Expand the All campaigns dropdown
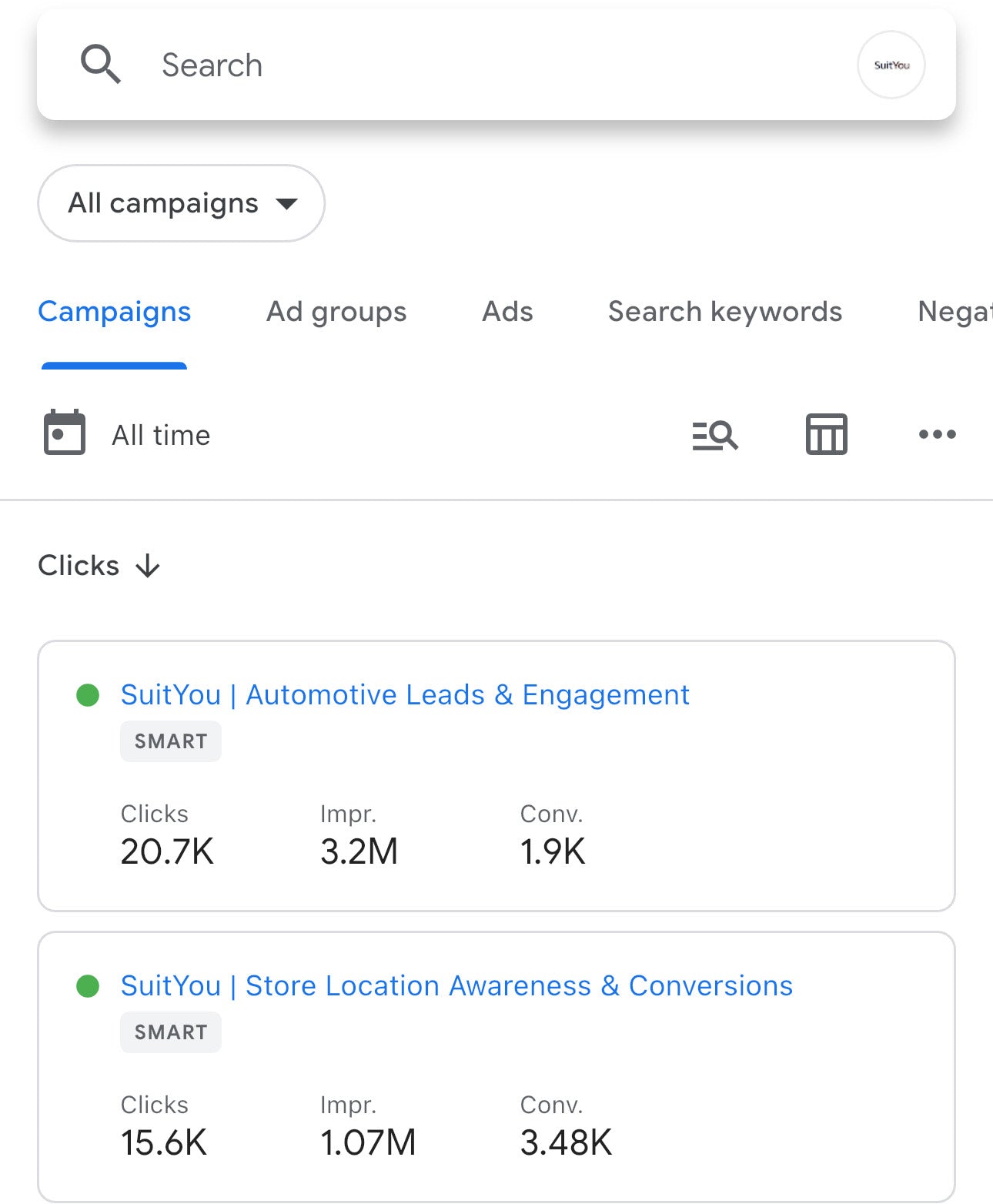 [x=181, y=203]
